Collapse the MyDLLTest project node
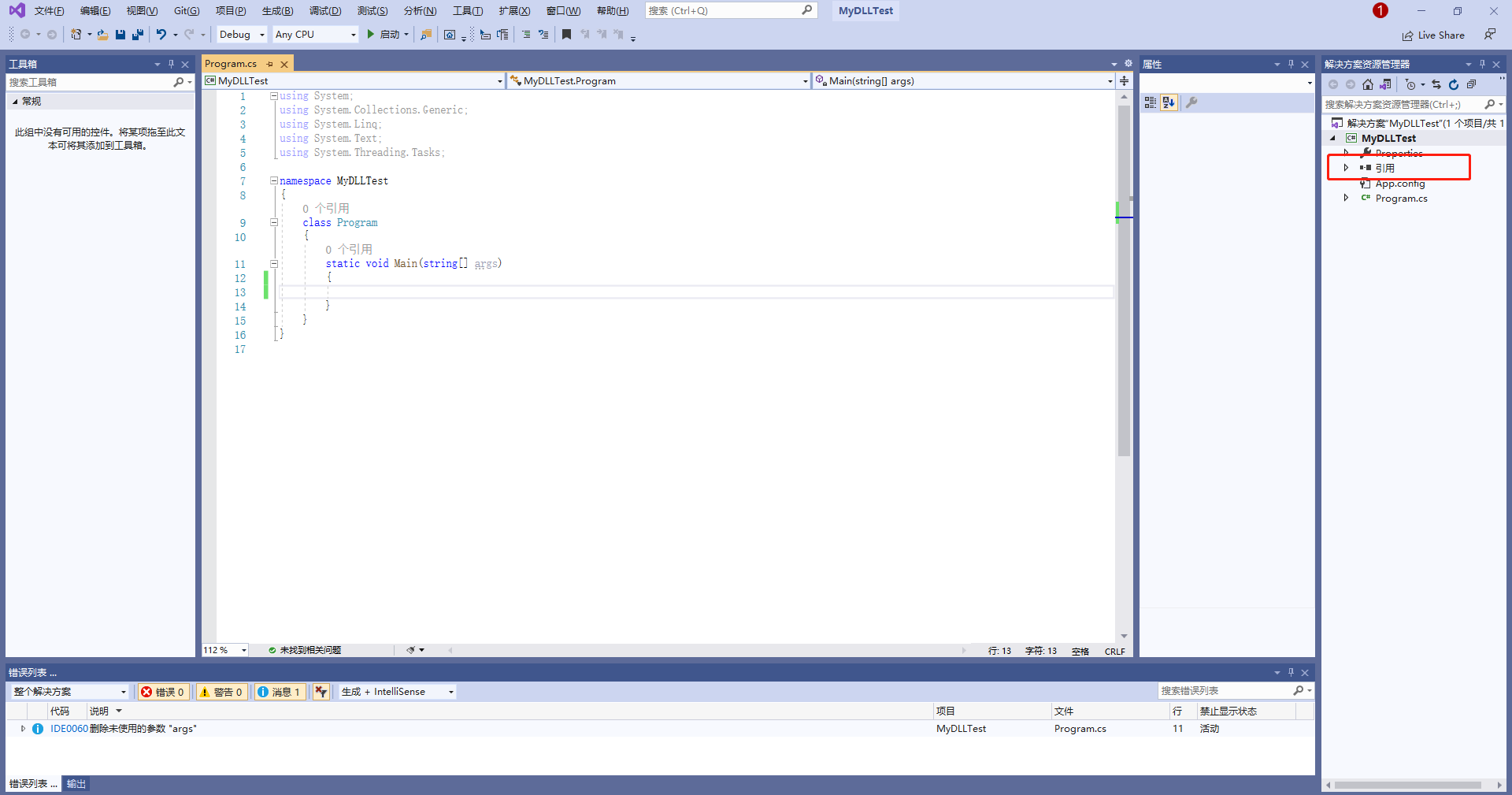This screenshot has width=1512, height=795. (x=1332, y=138)
